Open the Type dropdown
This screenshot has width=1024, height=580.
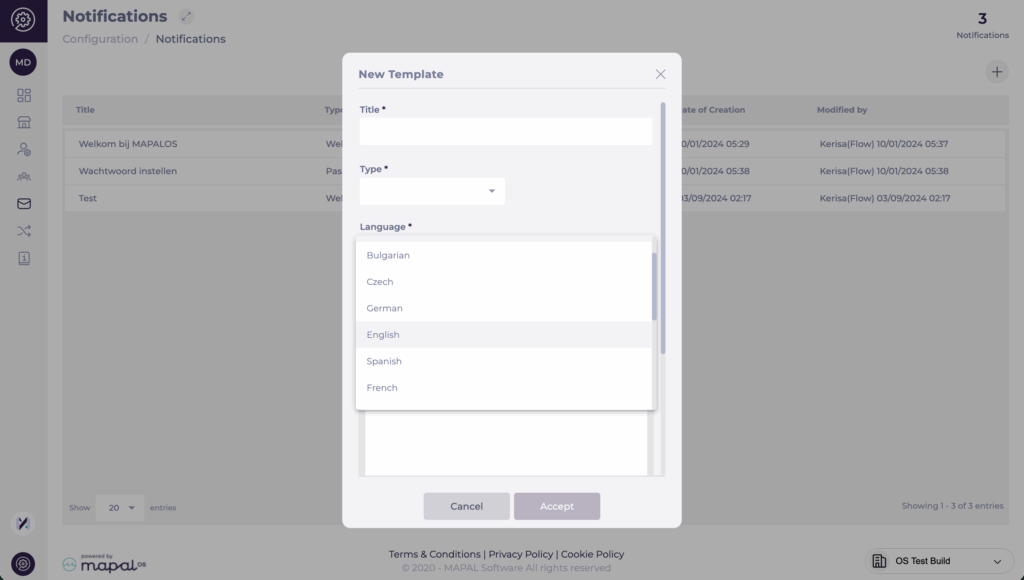pos(432,191)
